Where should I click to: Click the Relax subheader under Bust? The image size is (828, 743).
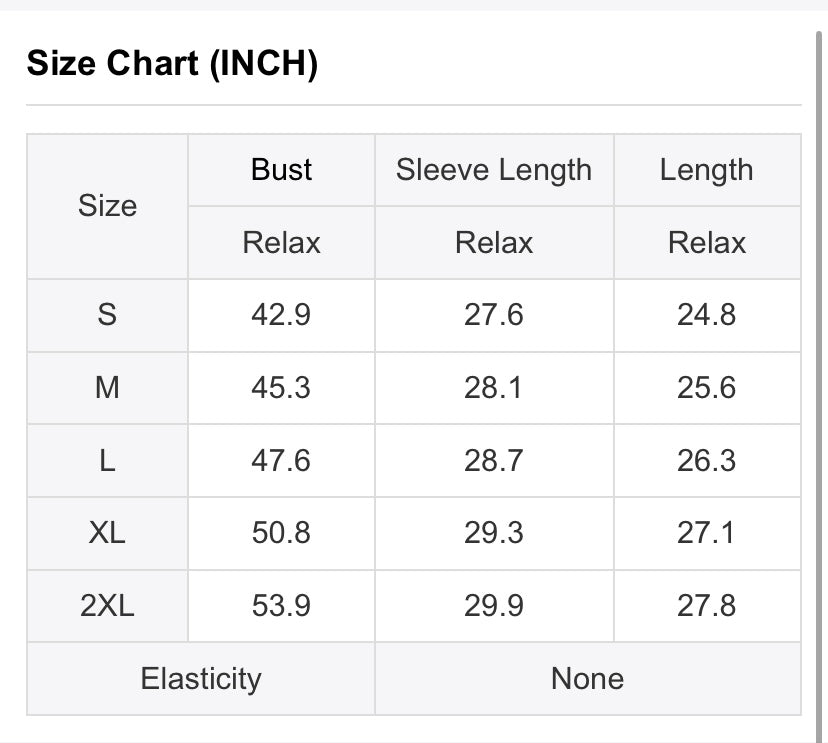pos(281,243)
